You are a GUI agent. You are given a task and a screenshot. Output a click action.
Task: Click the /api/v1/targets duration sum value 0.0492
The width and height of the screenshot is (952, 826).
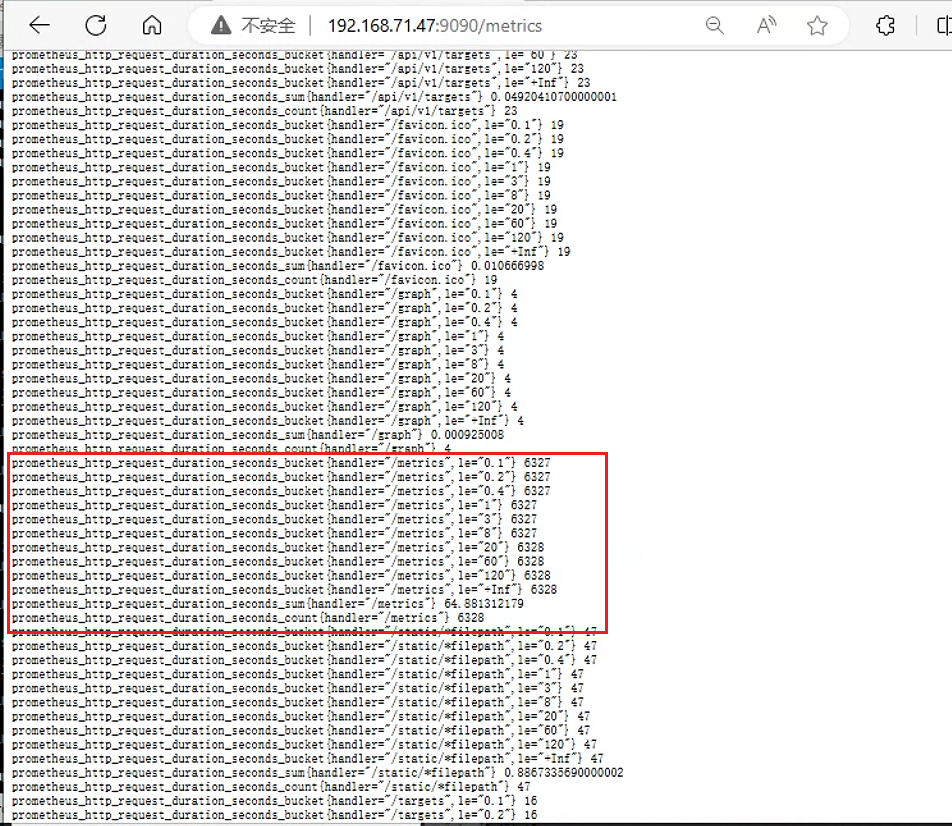pyautogui.click(x=553, y=97)
